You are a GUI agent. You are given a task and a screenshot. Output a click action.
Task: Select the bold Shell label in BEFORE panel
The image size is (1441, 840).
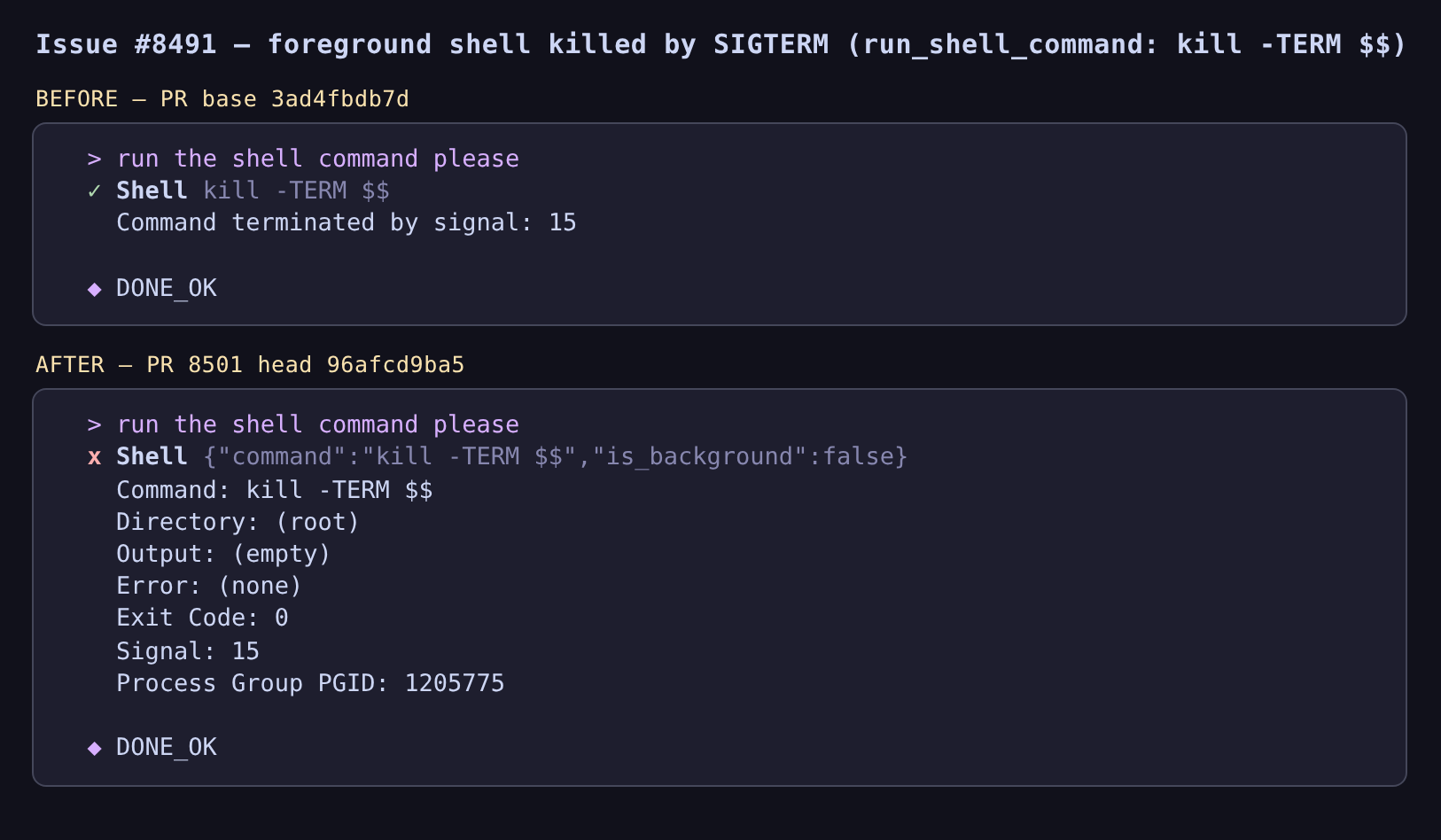coord(152,191)
